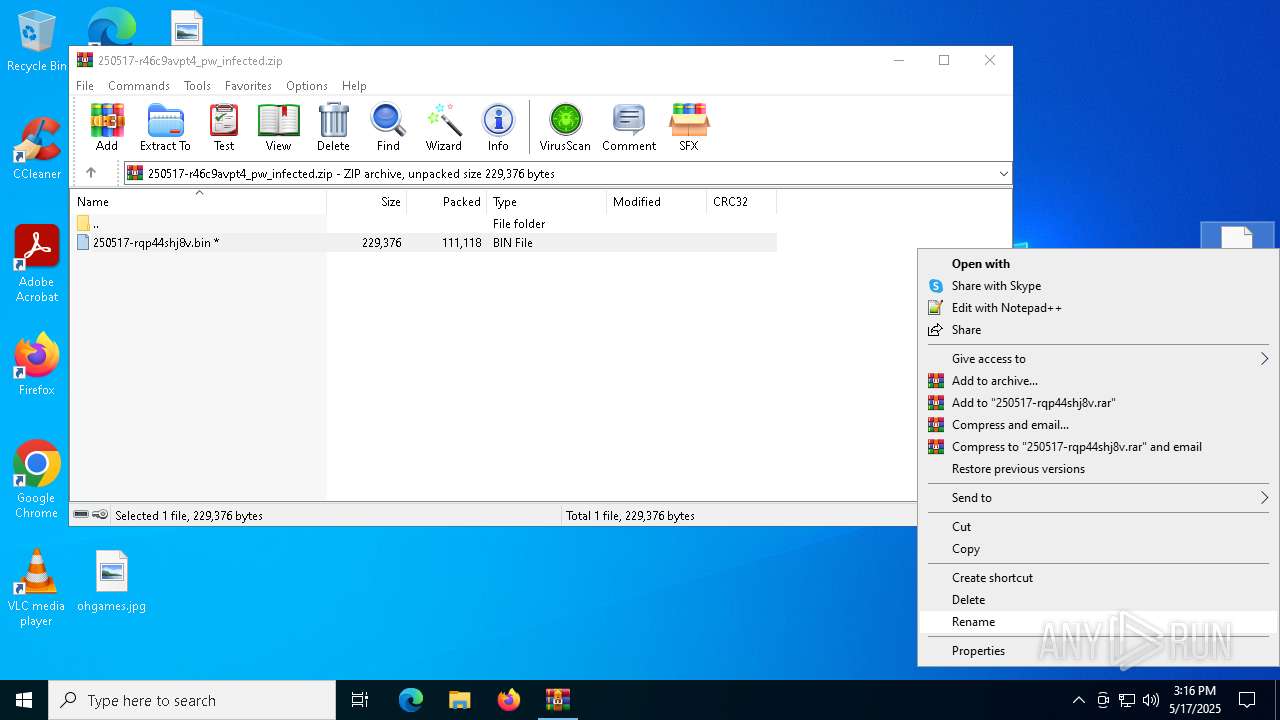Open the notification center icon
1280x720 pixels.
[x=1247, y=700]
